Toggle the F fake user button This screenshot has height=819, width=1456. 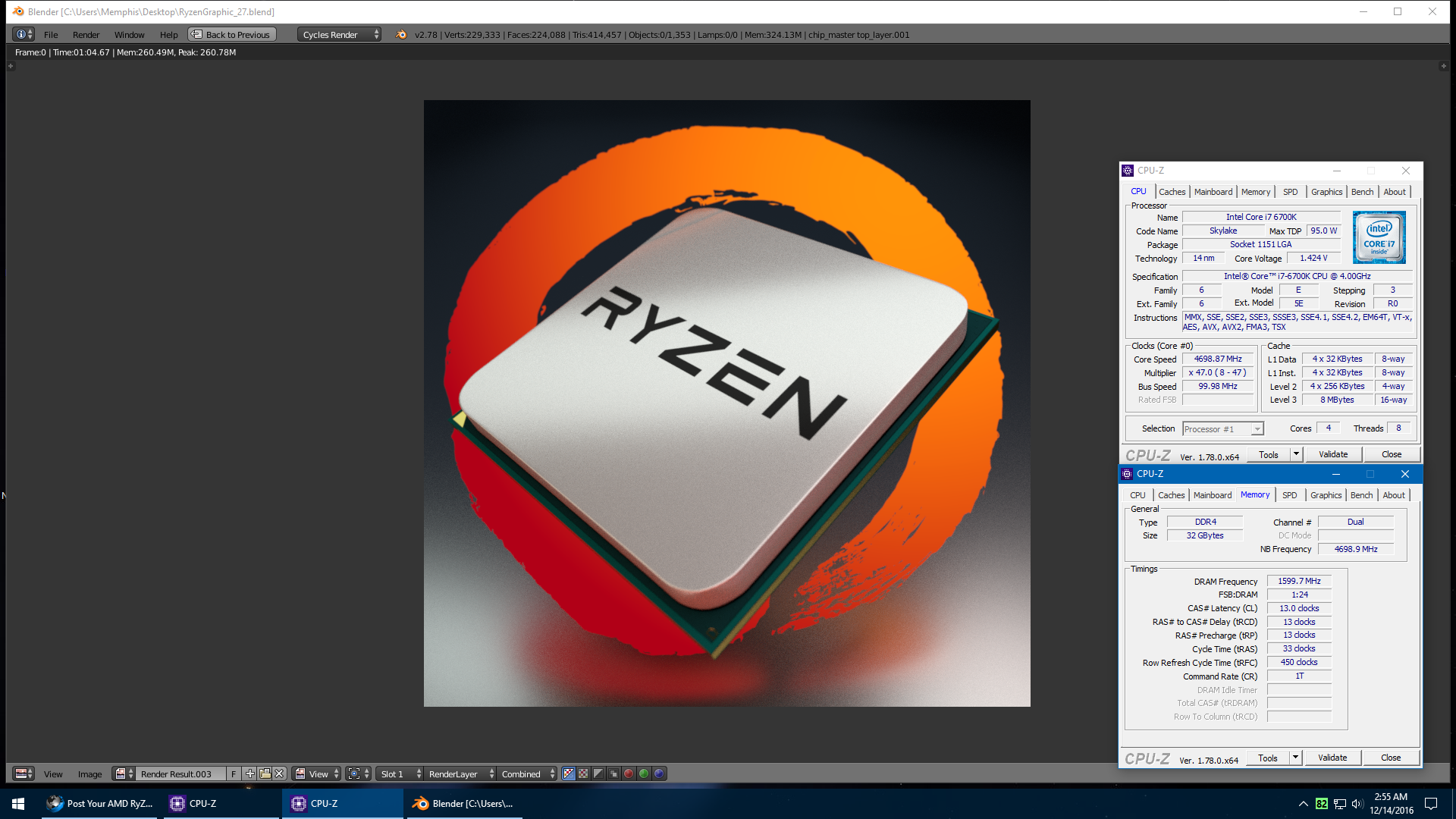[x=234, y=773]
